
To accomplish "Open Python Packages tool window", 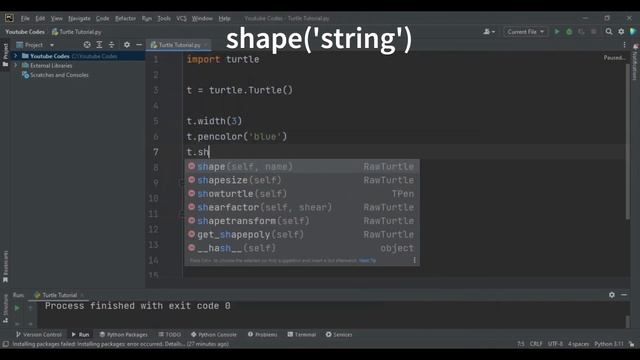I will (124, 334).
